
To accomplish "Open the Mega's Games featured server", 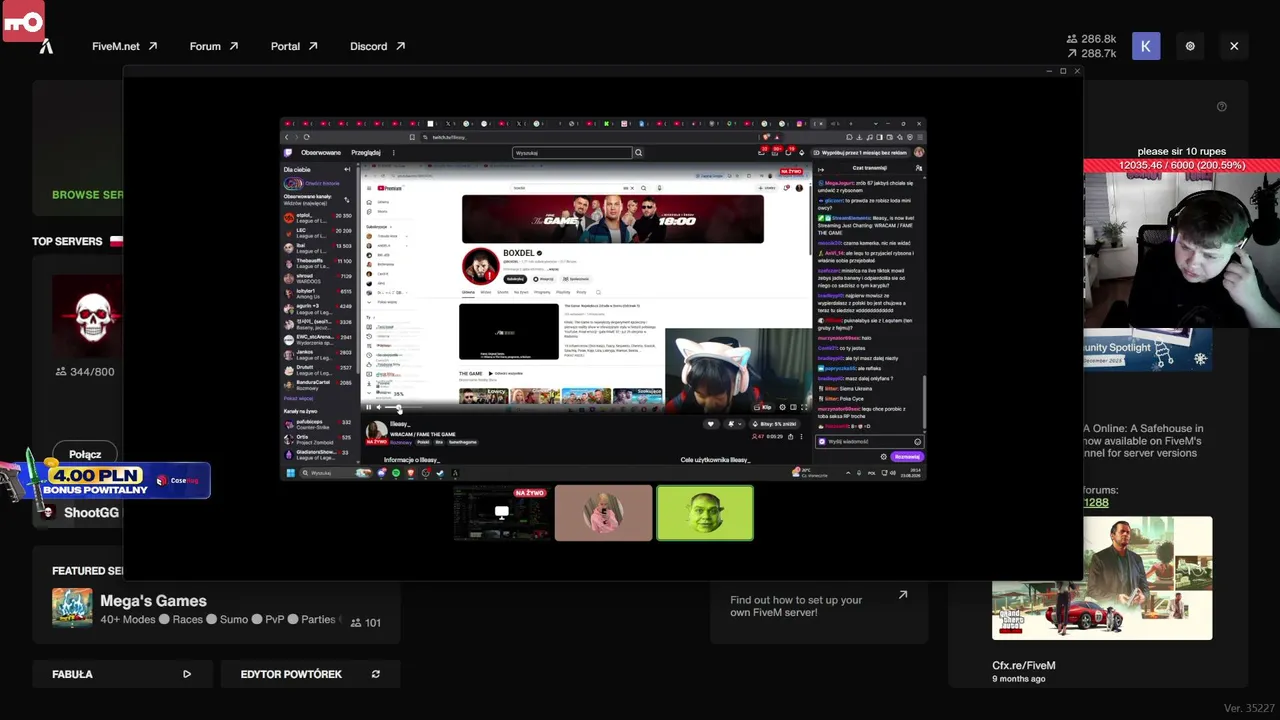I will pyautogui.click(x=216, y=607).
